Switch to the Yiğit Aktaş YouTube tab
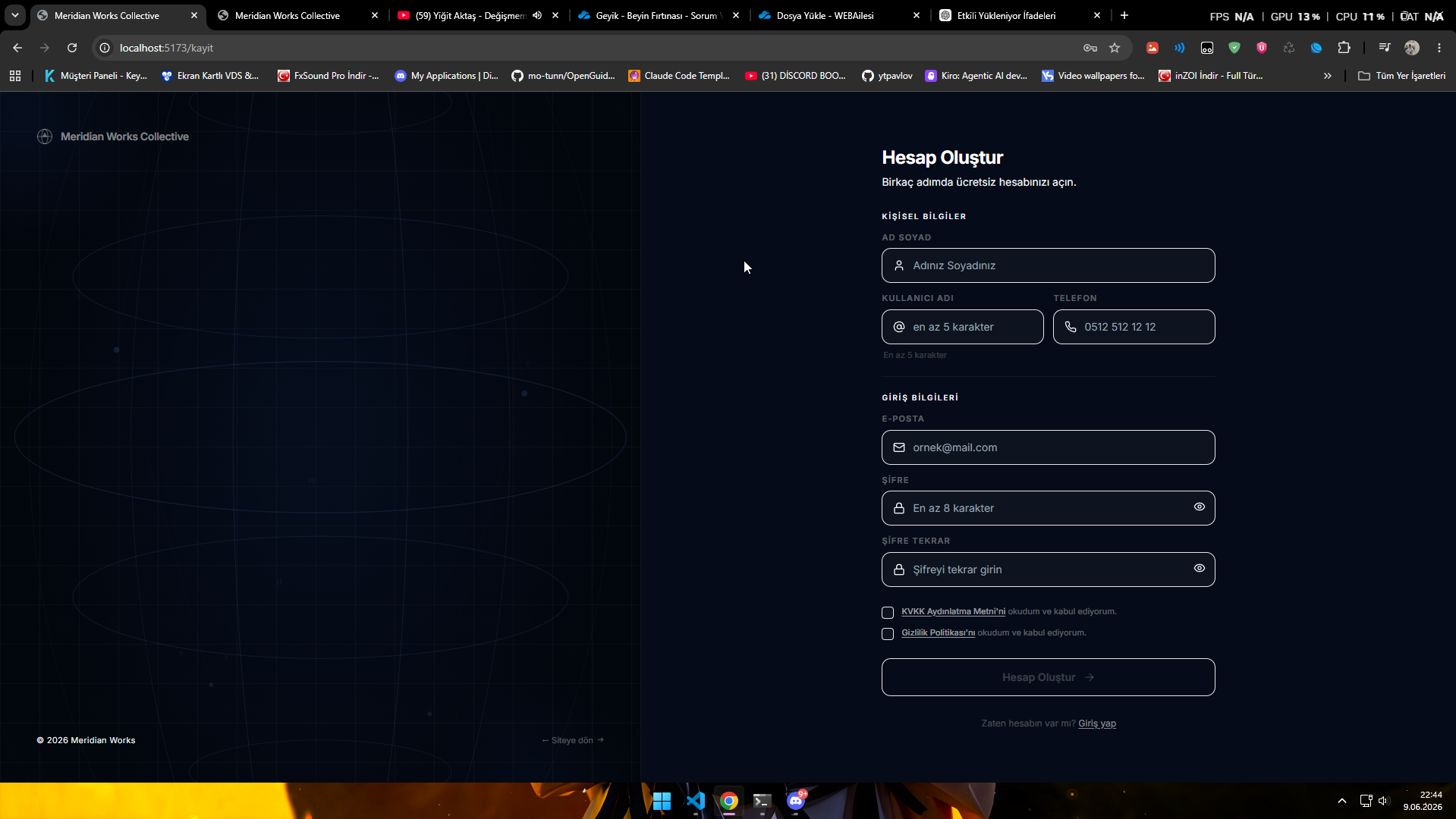1456x819 pixels. (x=469, y=15)
